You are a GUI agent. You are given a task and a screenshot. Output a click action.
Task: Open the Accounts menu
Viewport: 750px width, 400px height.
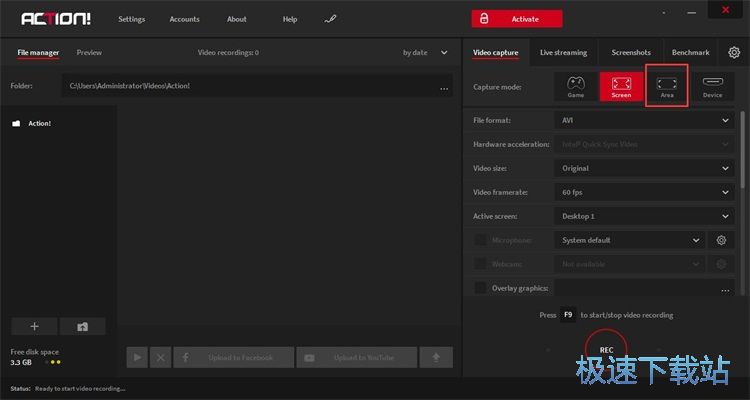tap(184, 19)
